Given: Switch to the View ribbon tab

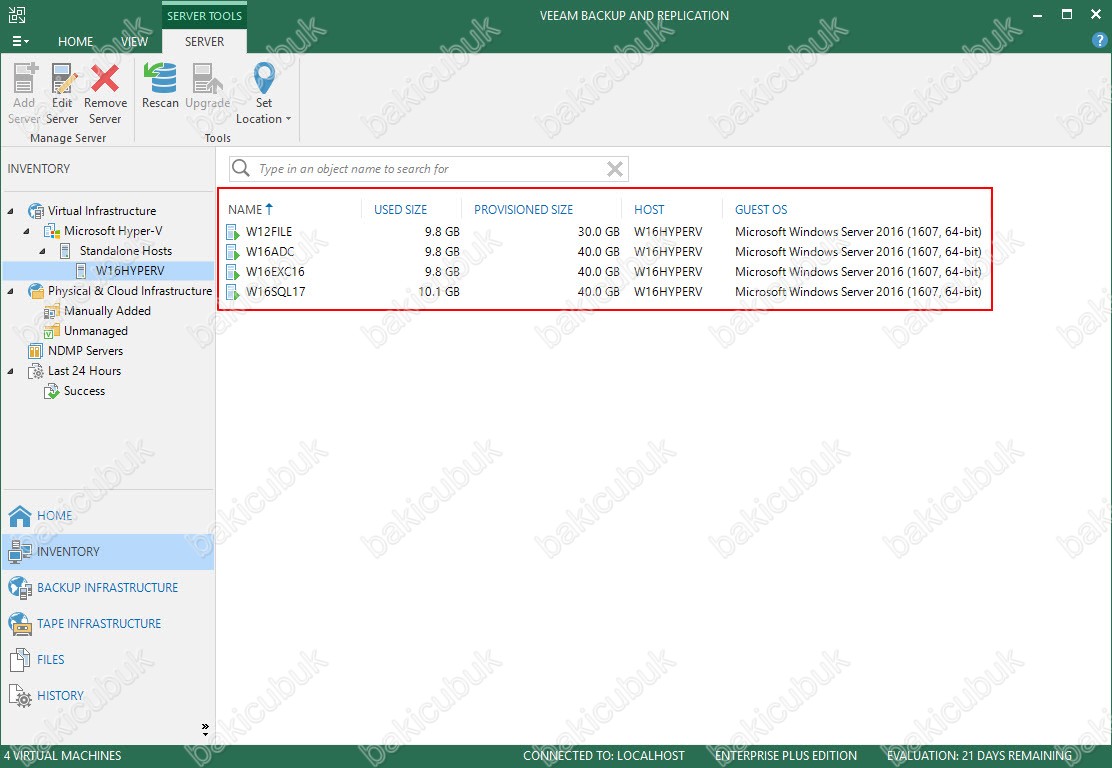Looking at the screenshot, I should point(134,42).
